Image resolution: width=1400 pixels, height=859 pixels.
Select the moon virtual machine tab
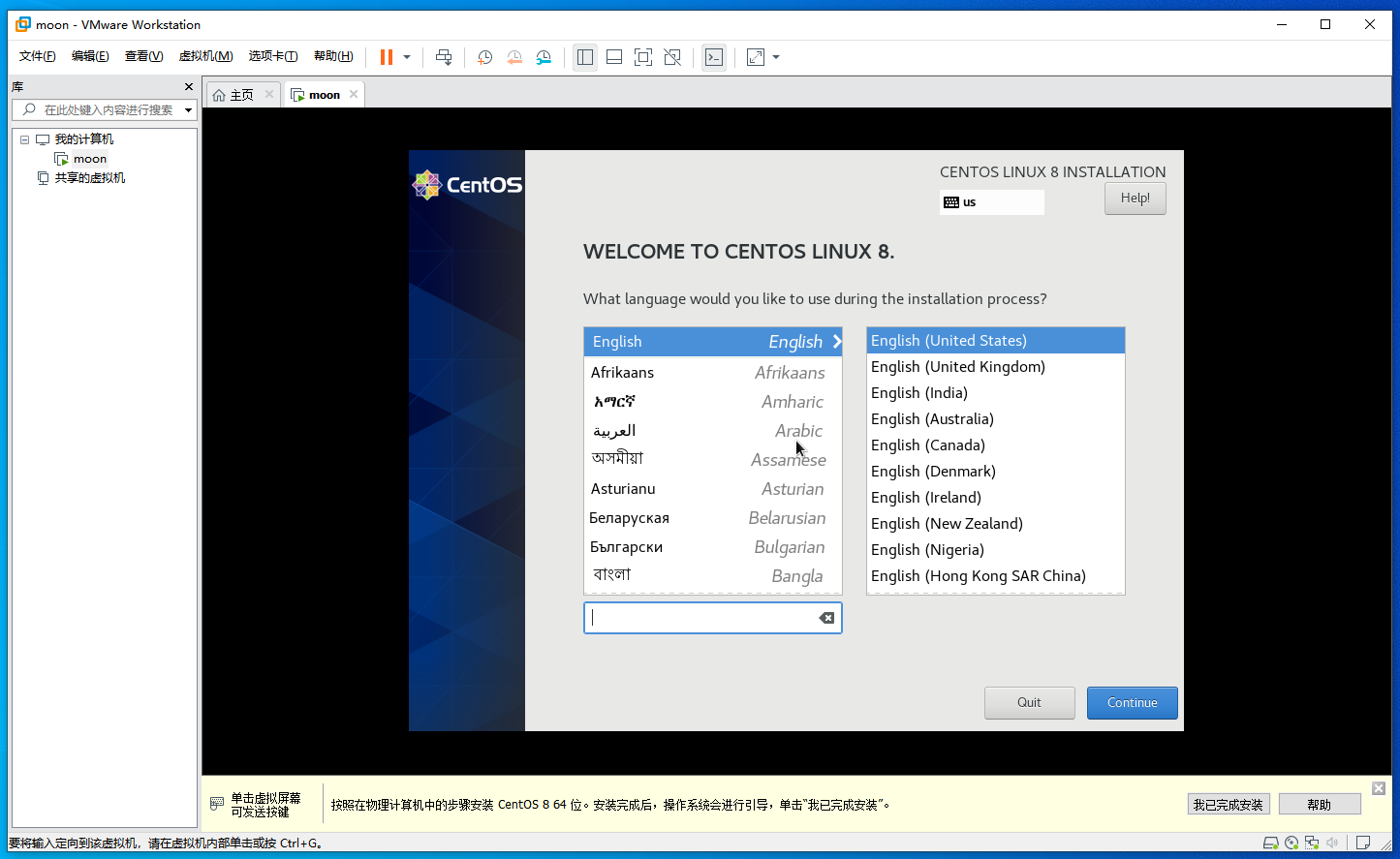coord(324,95)
